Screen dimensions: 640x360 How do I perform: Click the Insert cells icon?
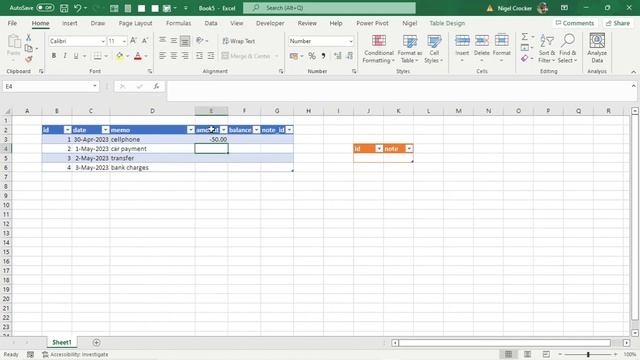click(462, 41)
